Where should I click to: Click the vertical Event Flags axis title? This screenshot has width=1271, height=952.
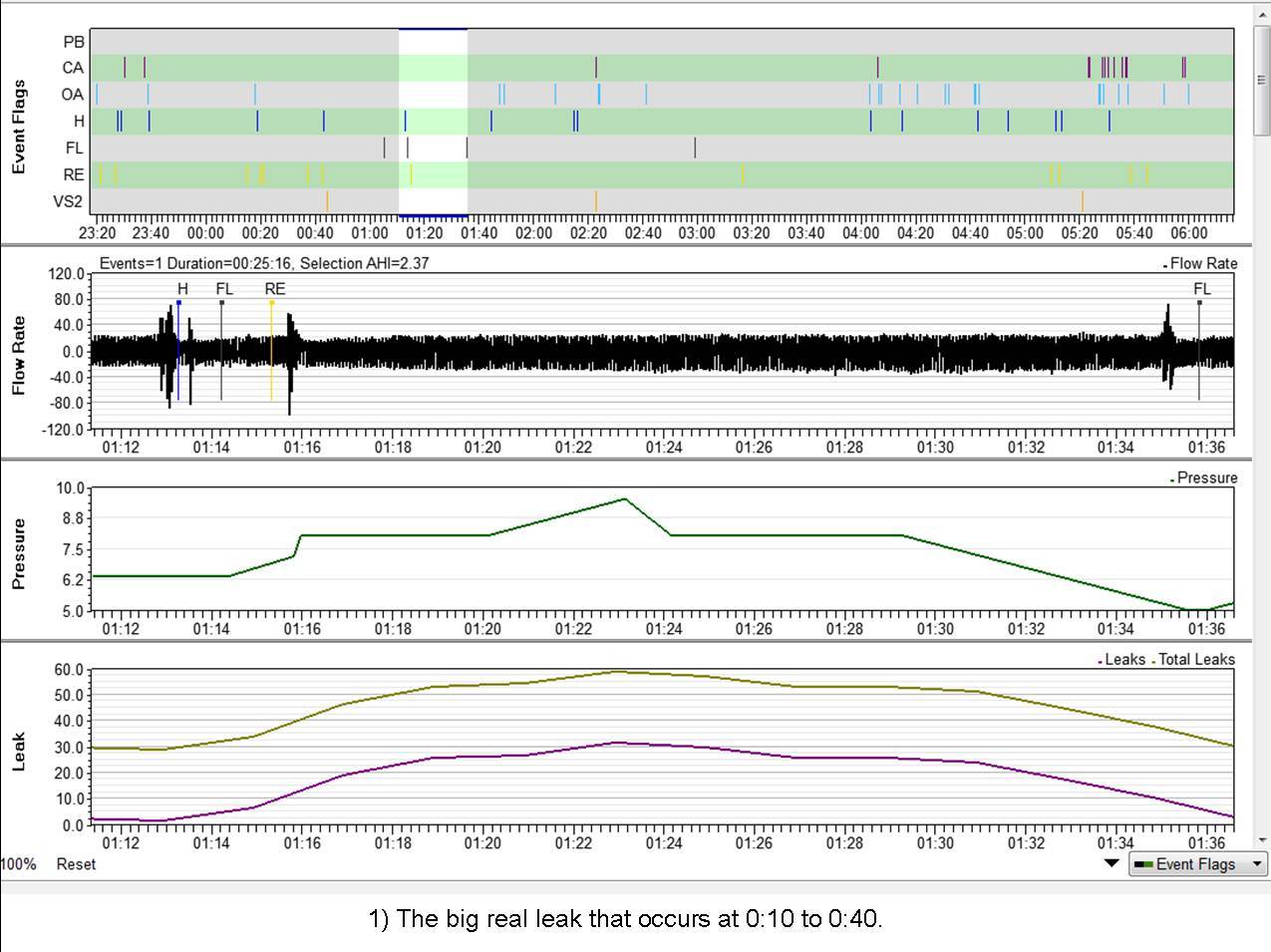[x=18, y=130]
